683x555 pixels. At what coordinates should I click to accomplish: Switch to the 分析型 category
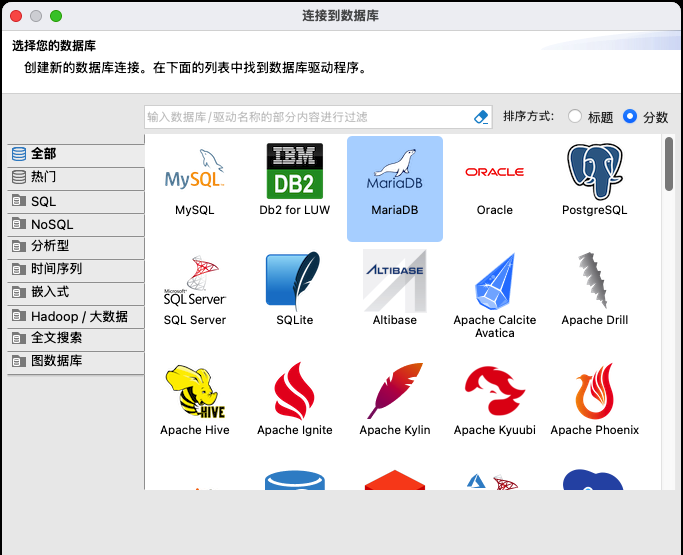tap(76, 247)
